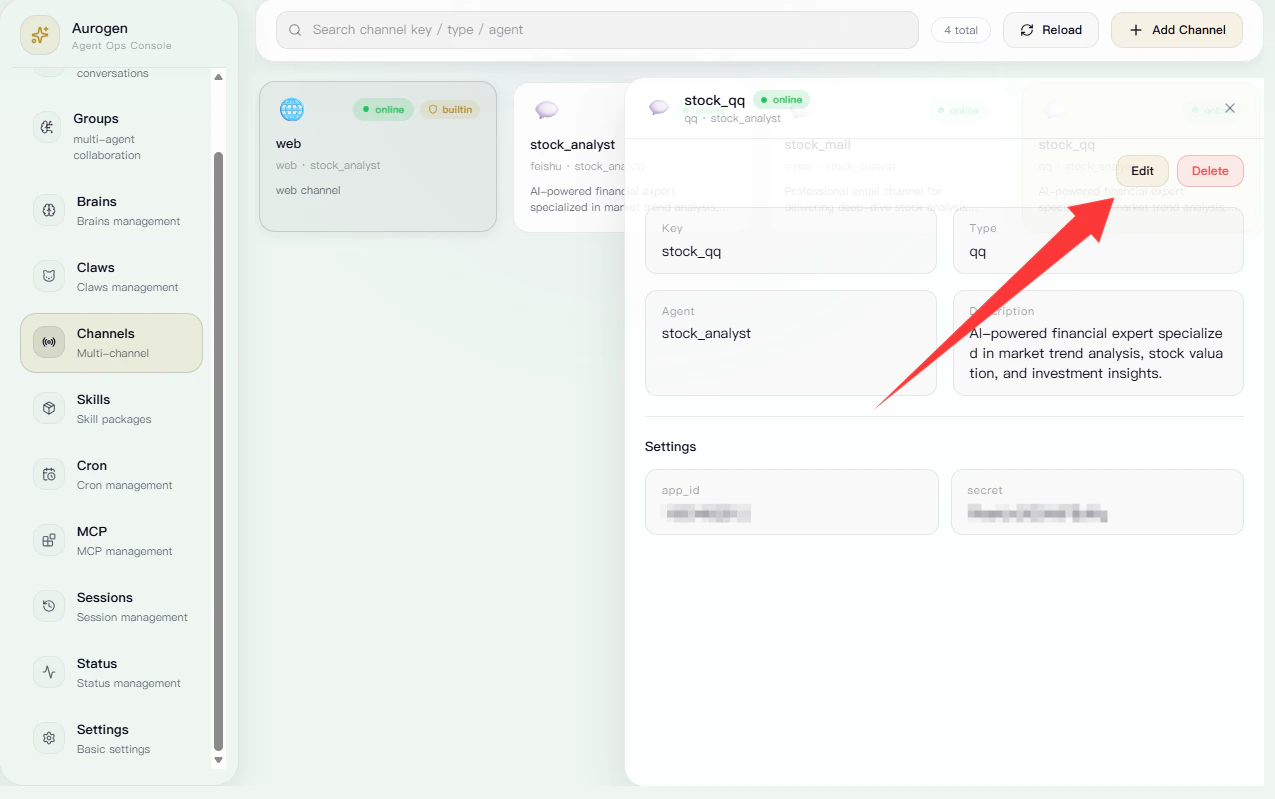Click online badge in stock_qq panel header
This screenshot has width=1275, height=799.
point(781,99)
